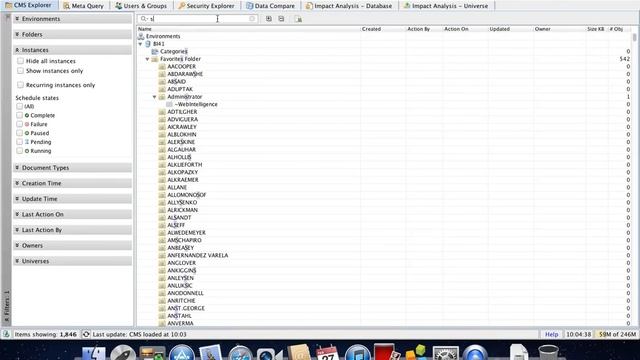Click the BI41 server icon
This screenshot has width=640, height=360.
[148, 44]
